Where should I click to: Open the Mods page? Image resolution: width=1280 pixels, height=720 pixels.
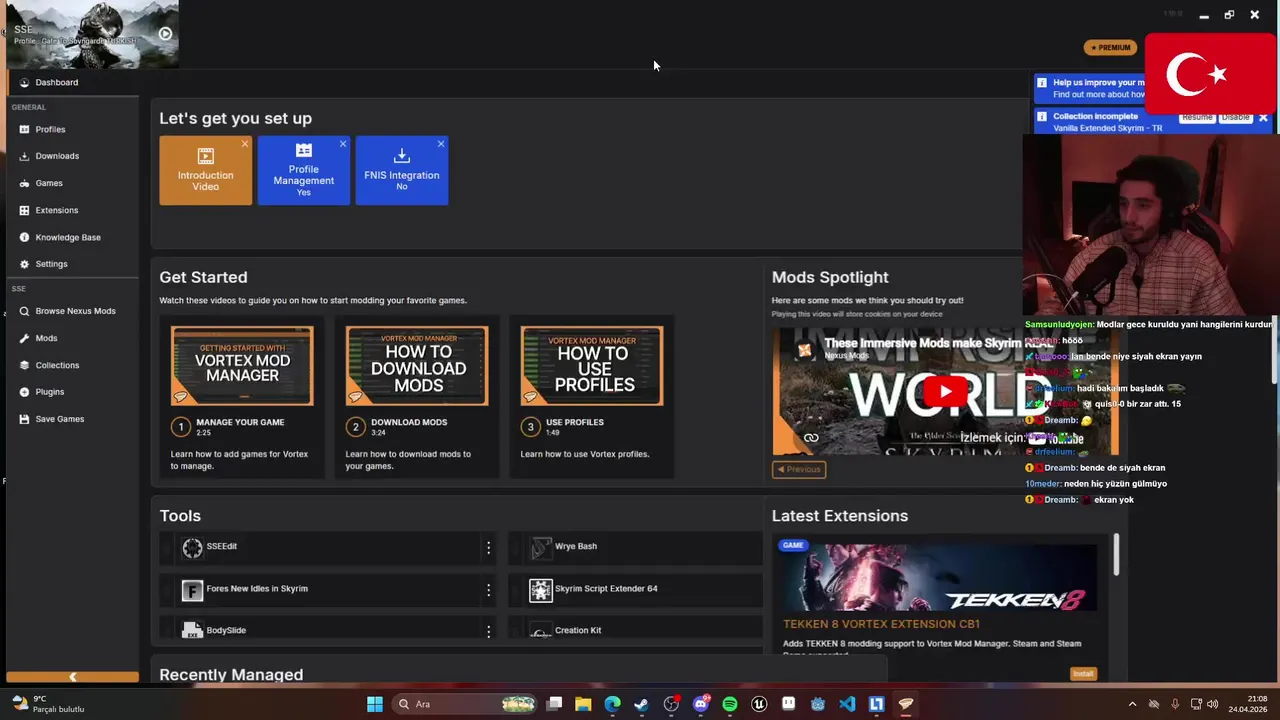point(46,338)
